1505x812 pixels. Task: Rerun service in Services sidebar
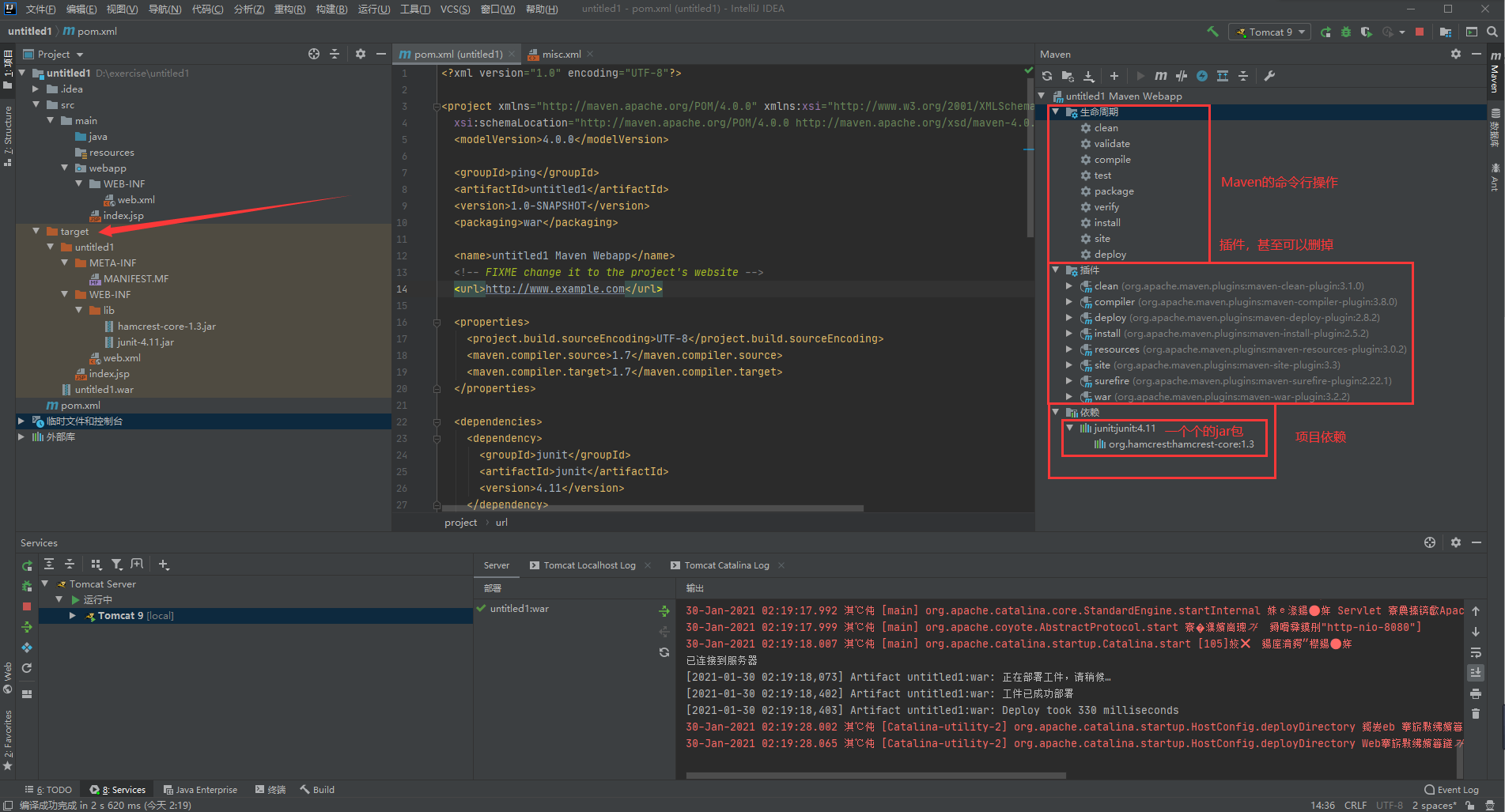coord(27,565)
